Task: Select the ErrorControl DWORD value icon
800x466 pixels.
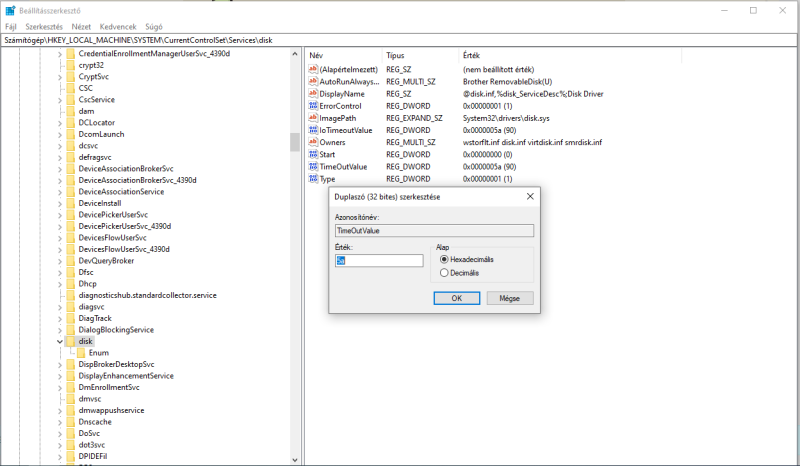Action: pyautogui.click(x=313, y=106)
